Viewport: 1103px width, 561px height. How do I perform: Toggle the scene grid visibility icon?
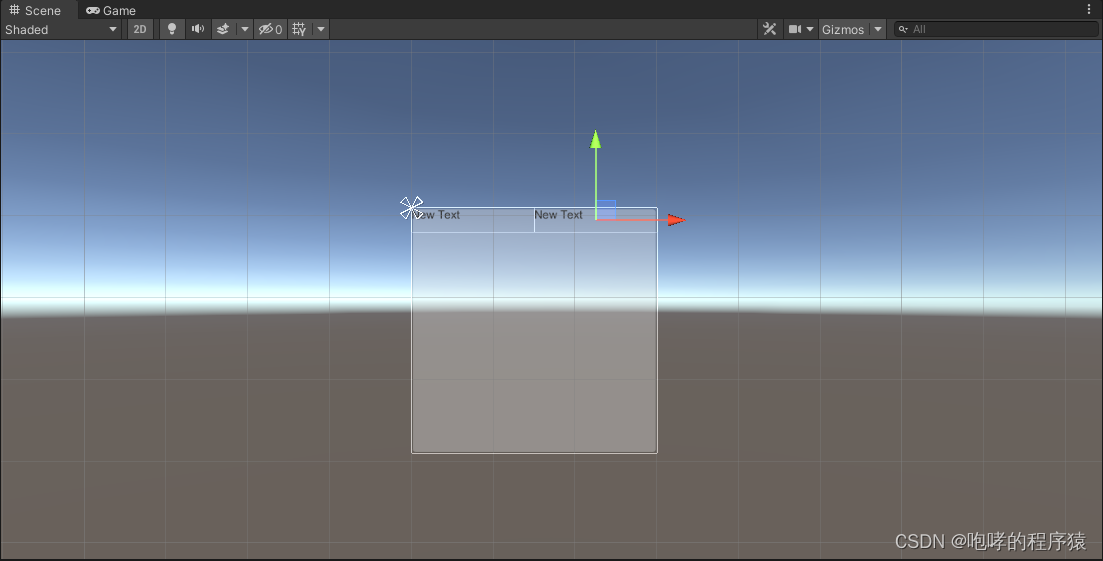pyautogui.click(x=299, y=29)
